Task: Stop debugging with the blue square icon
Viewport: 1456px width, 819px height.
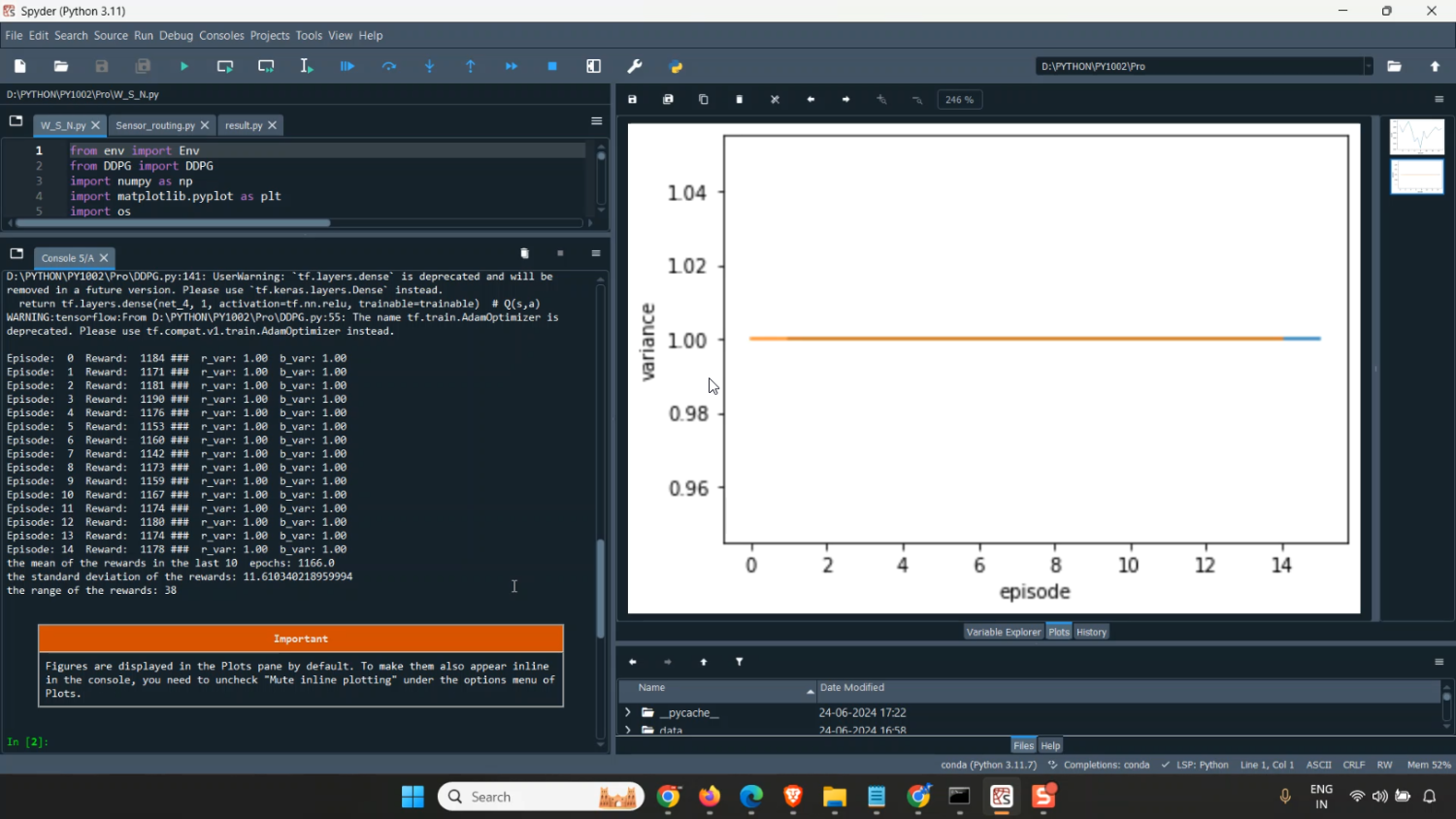Action: pyautogui.click(x=552, y=67)
